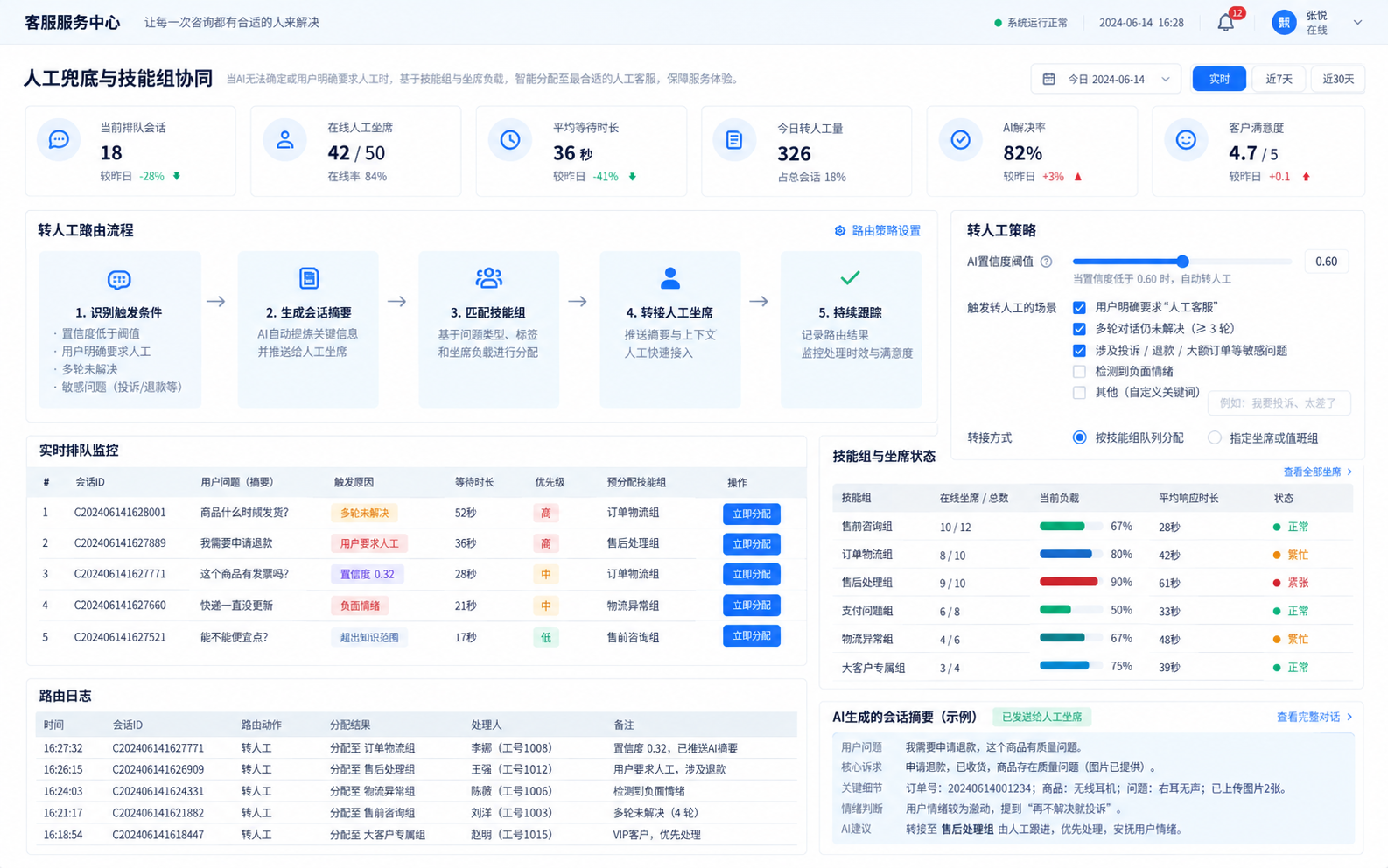The image size is (1388, 868).
Task: Uncheck 用户明确要求"人工客服" trigger
Action: click(1079, 308)
